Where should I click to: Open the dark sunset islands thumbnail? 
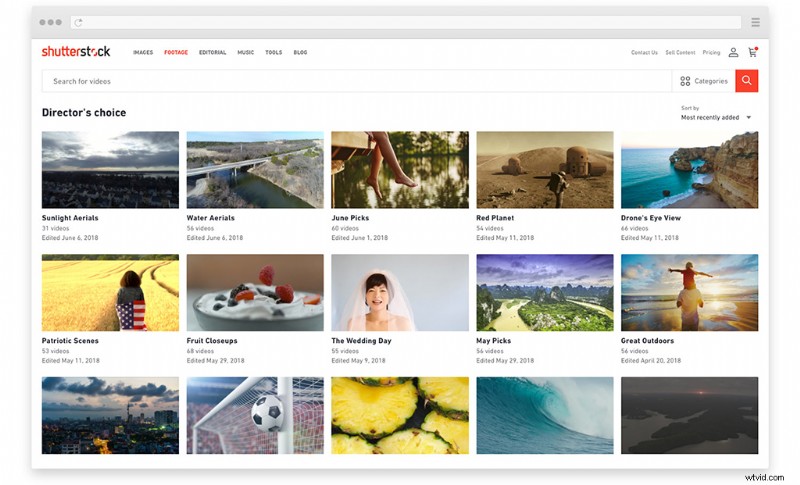[x=689, y=416]
